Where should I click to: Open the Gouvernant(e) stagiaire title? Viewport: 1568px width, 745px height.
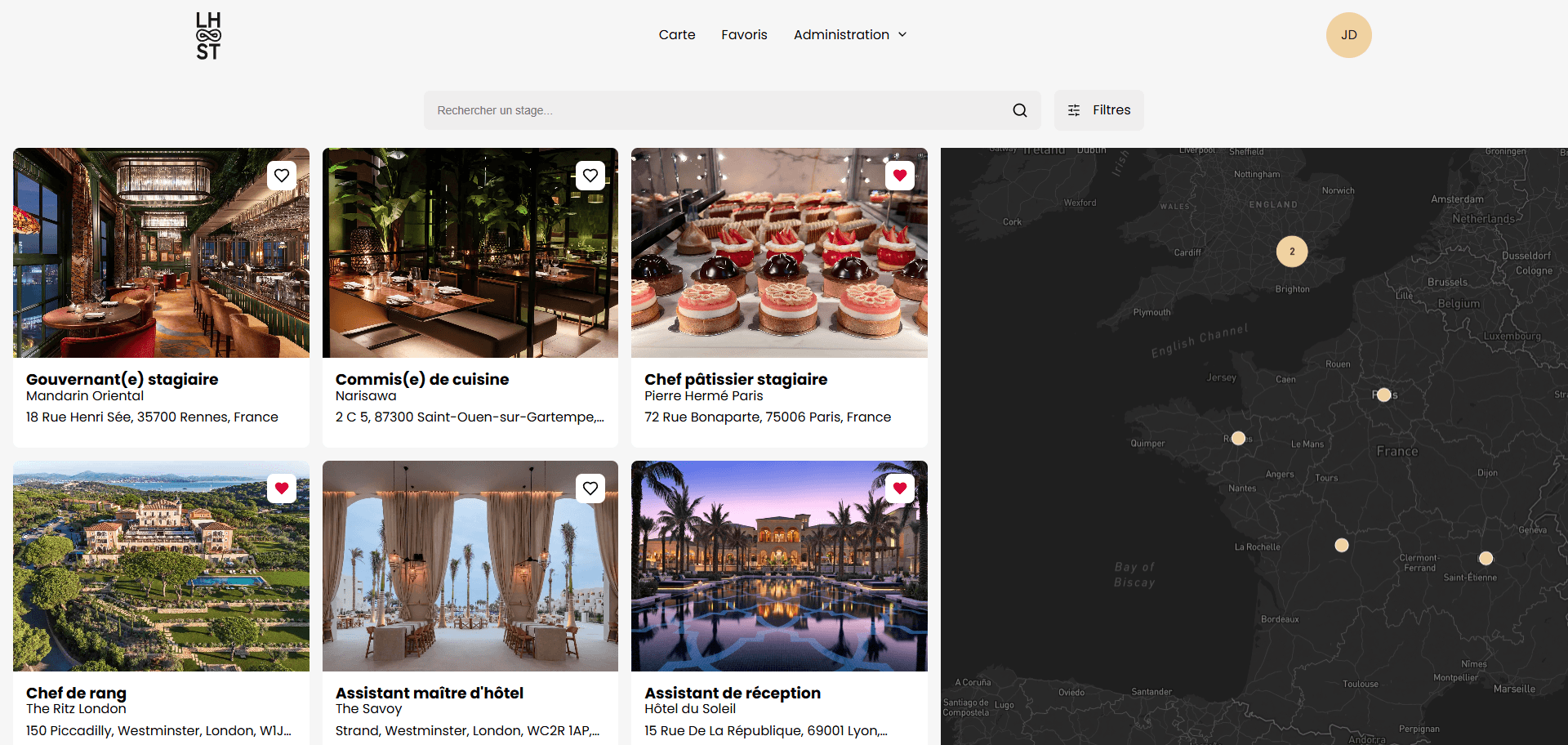point(122,379)
